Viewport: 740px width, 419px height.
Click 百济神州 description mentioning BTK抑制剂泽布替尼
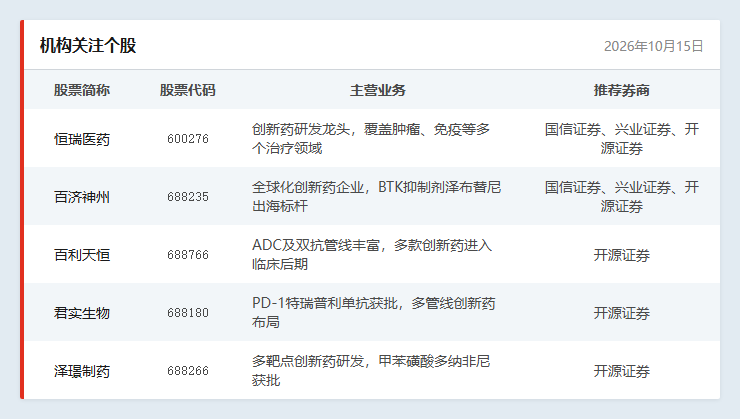coord(376,197)
